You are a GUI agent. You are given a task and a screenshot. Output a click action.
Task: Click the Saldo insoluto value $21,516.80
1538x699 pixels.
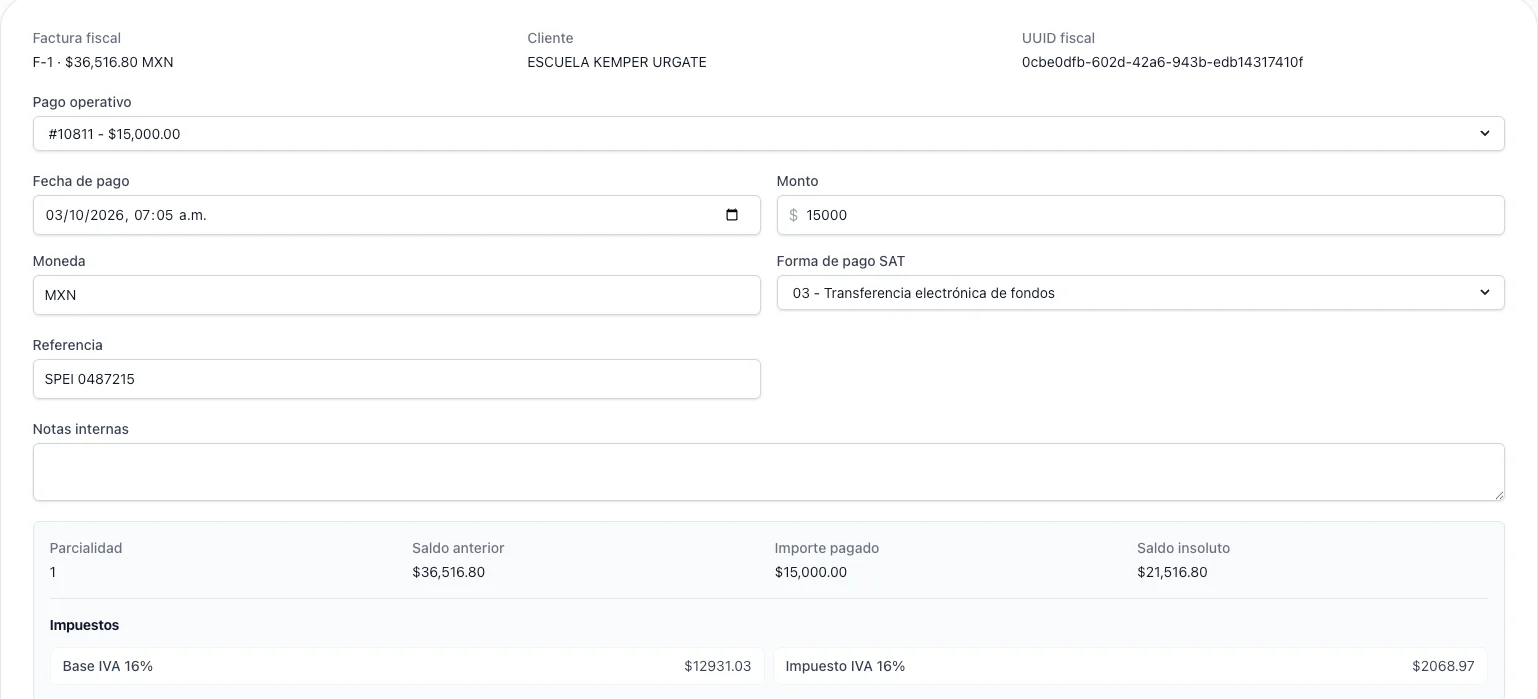(x=1172, y=572)
